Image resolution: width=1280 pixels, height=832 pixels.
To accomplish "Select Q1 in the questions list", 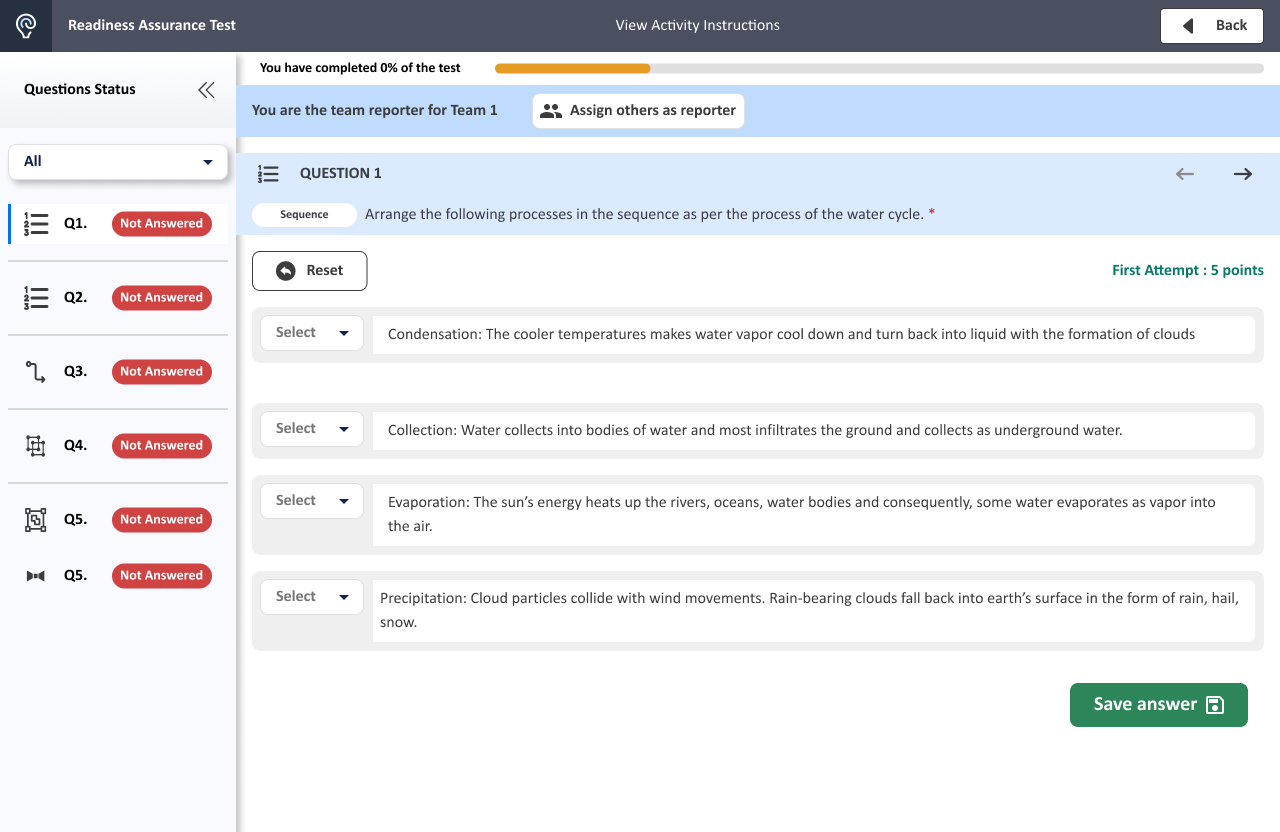I will (76, 224).
